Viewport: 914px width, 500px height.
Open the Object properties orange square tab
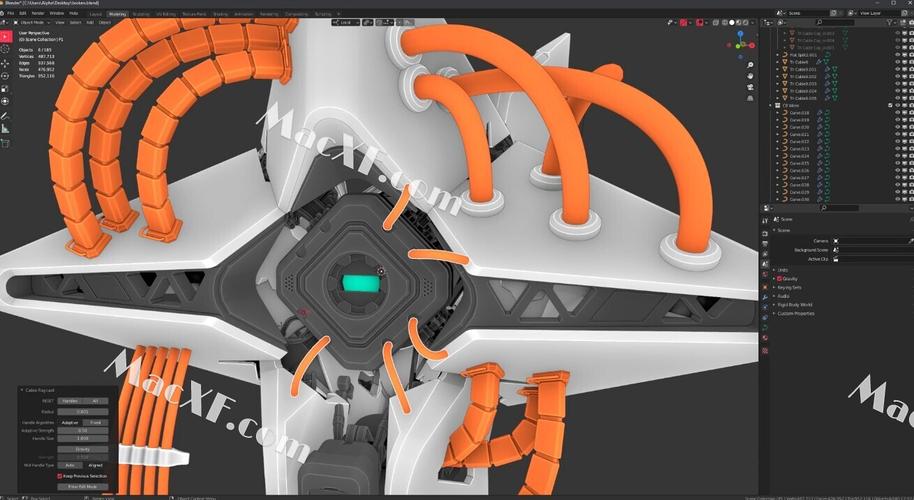pos(765,287)
